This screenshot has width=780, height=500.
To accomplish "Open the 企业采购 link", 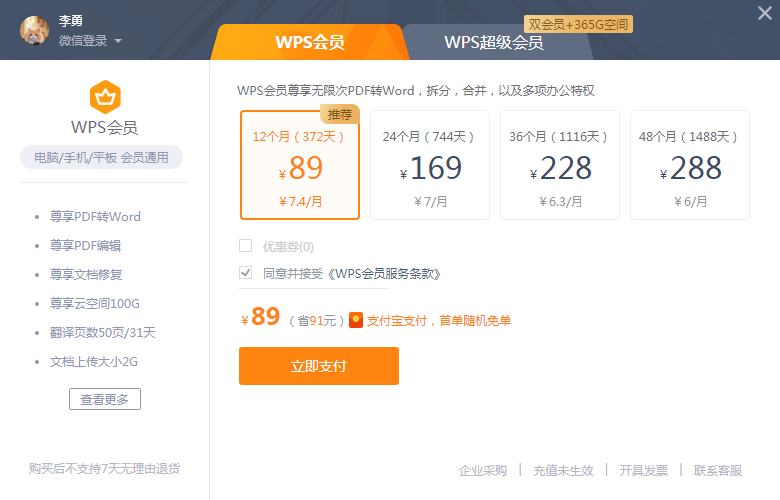I will (x=483, y=470).
